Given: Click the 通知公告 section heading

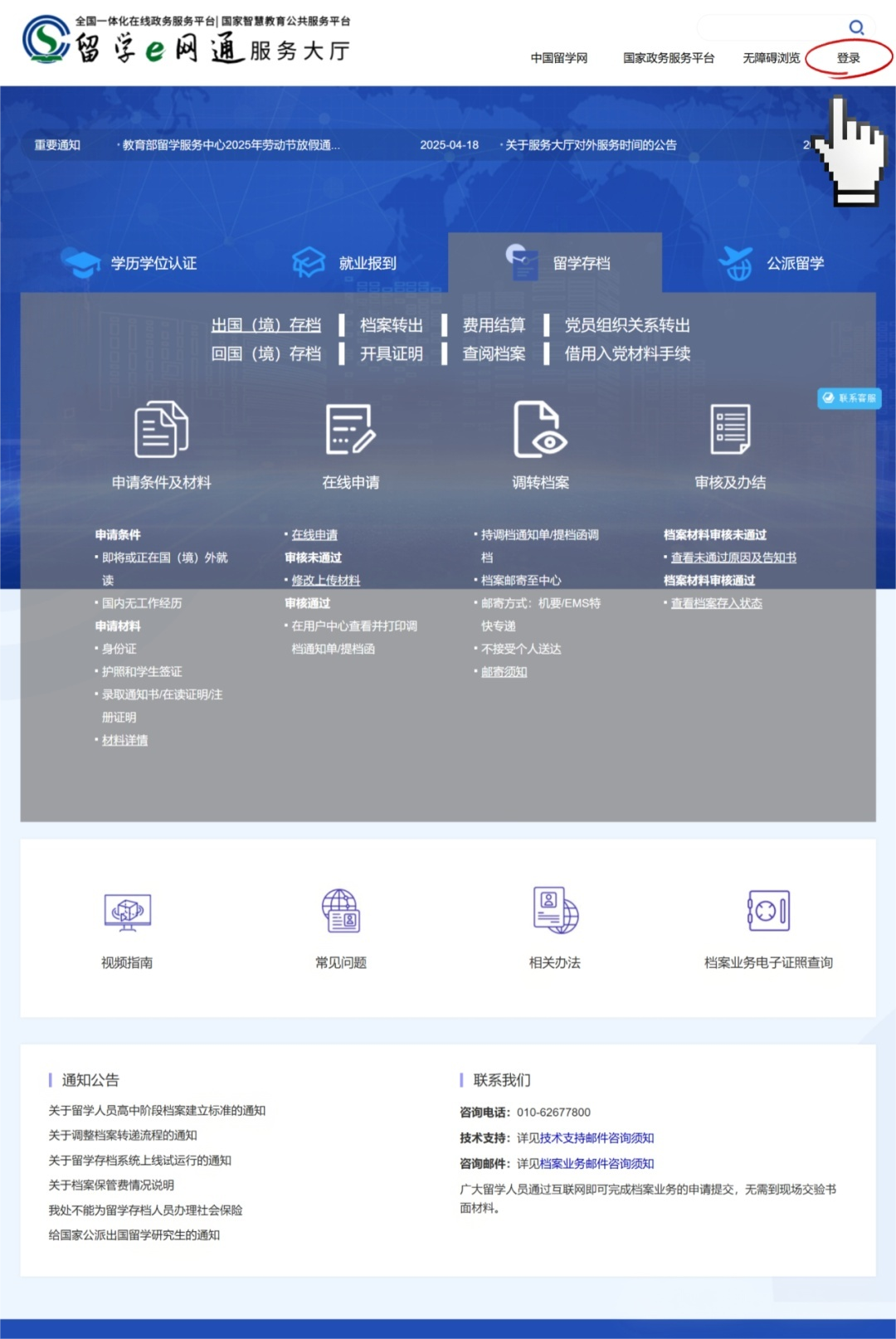Looking at the screenshot, I should click(x=90, y=1080).
